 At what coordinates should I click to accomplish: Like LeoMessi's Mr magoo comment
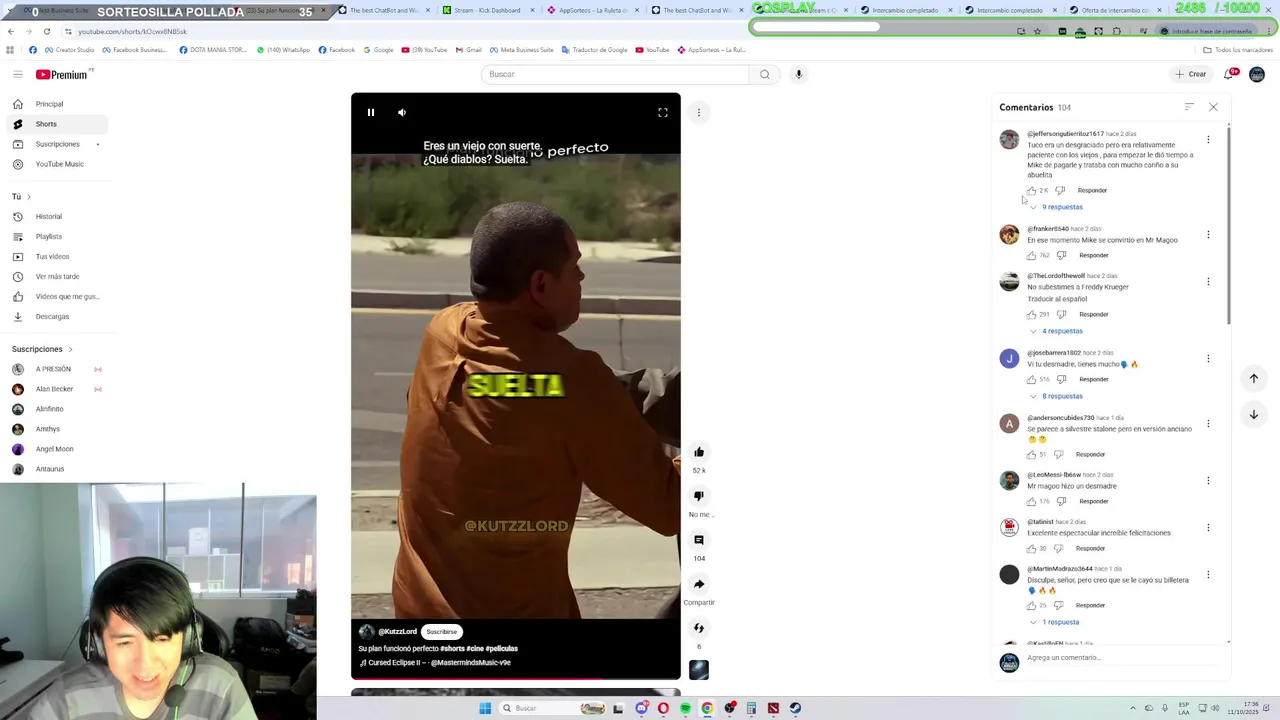coord(1031,501)
